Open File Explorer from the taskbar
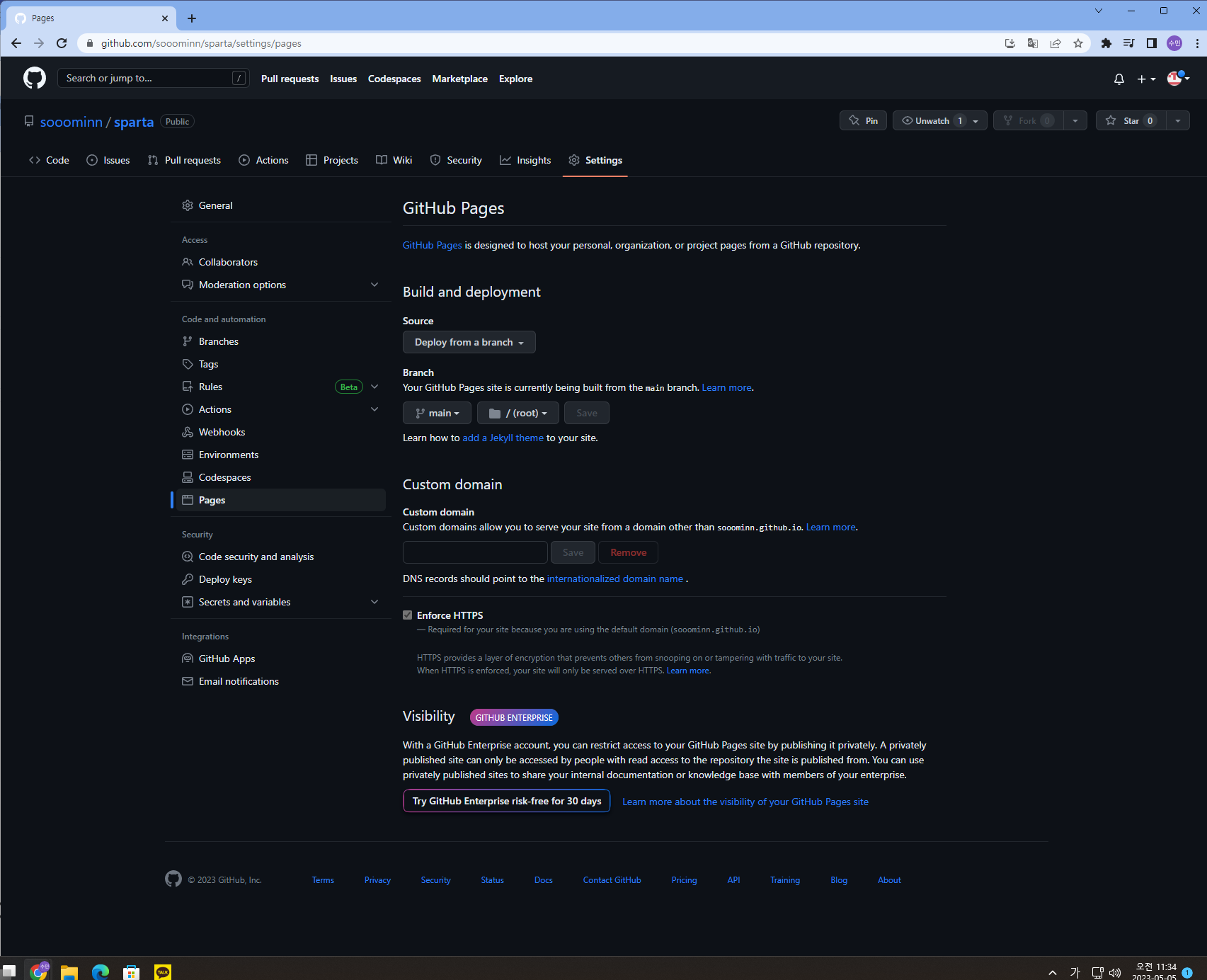Viewport: 1207px width, 980px height. [x=69, y=972]
